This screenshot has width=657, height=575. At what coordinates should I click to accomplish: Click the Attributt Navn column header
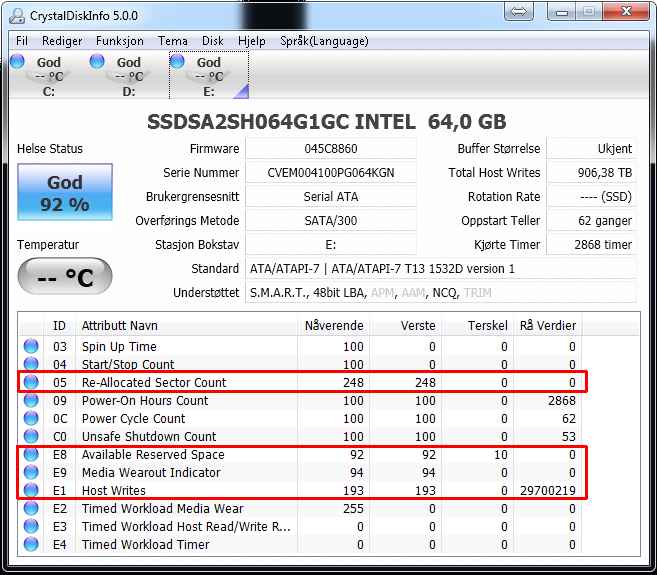[x=186, y=326]
